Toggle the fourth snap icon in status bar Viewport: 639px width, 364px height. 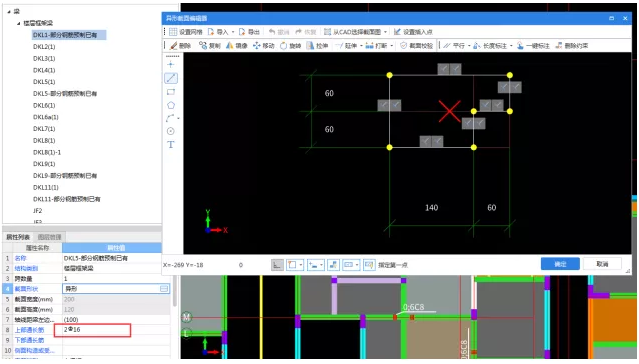tap(333, 265)
